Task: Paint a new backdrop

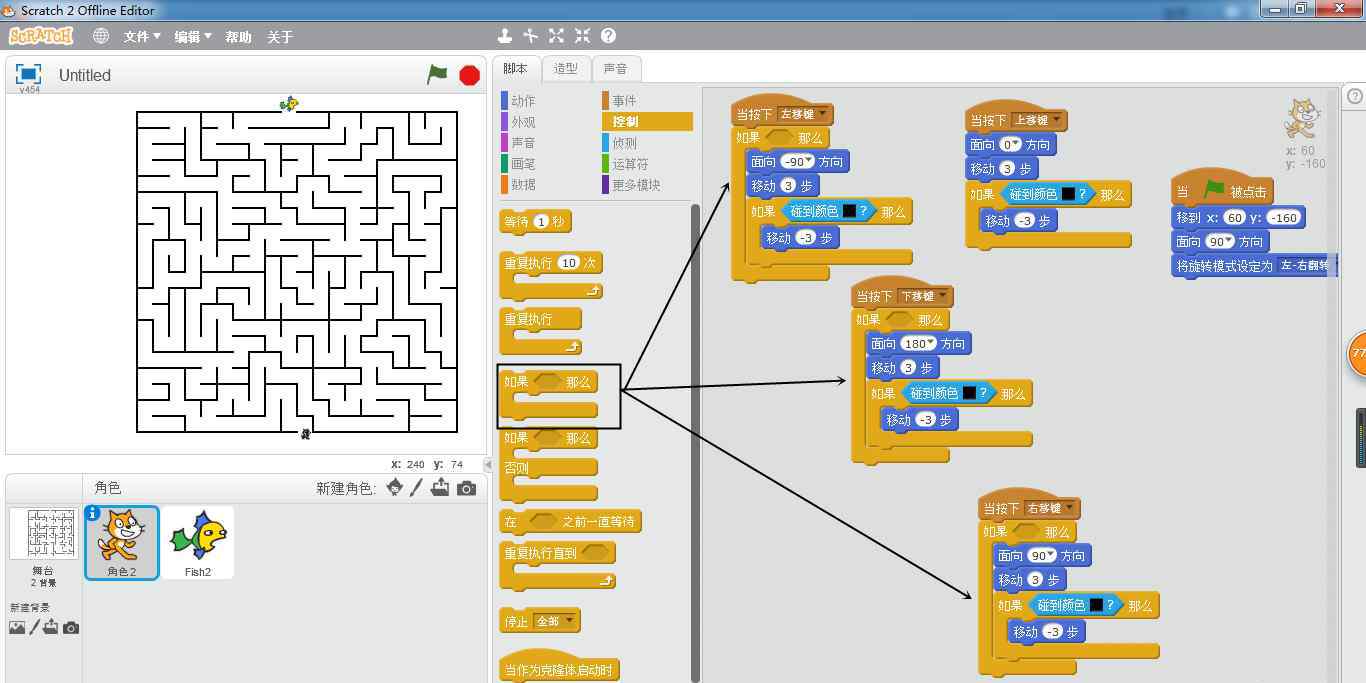Action: click(35, 627)
